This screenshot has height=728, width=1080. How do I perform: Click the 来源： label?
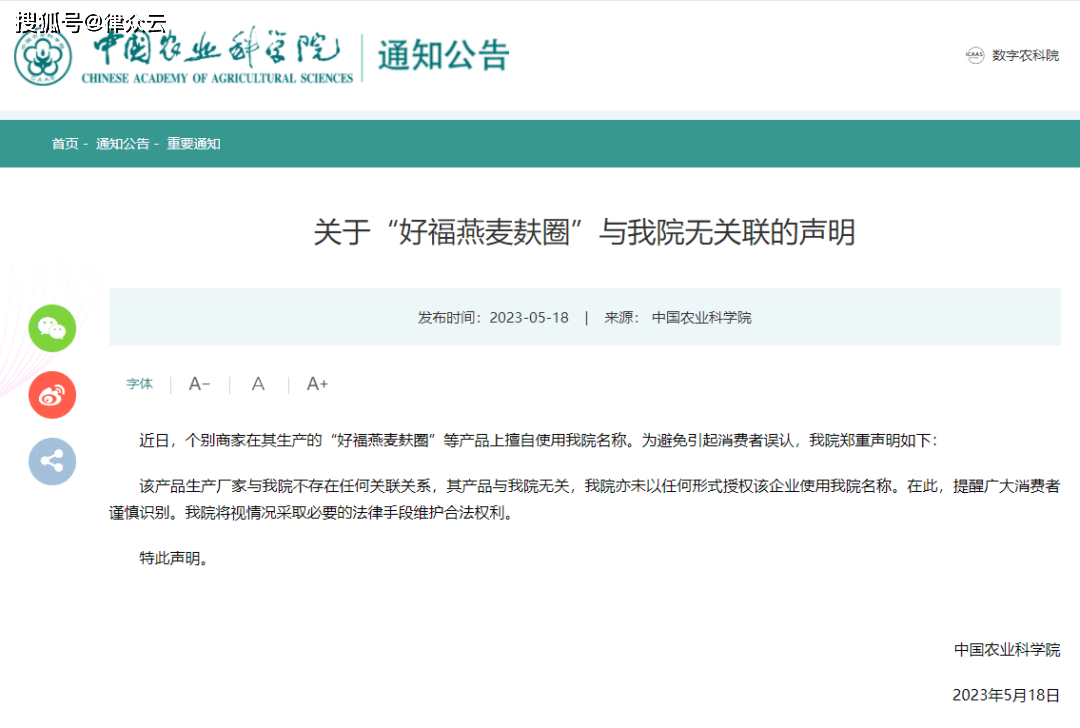pos(622,318)
